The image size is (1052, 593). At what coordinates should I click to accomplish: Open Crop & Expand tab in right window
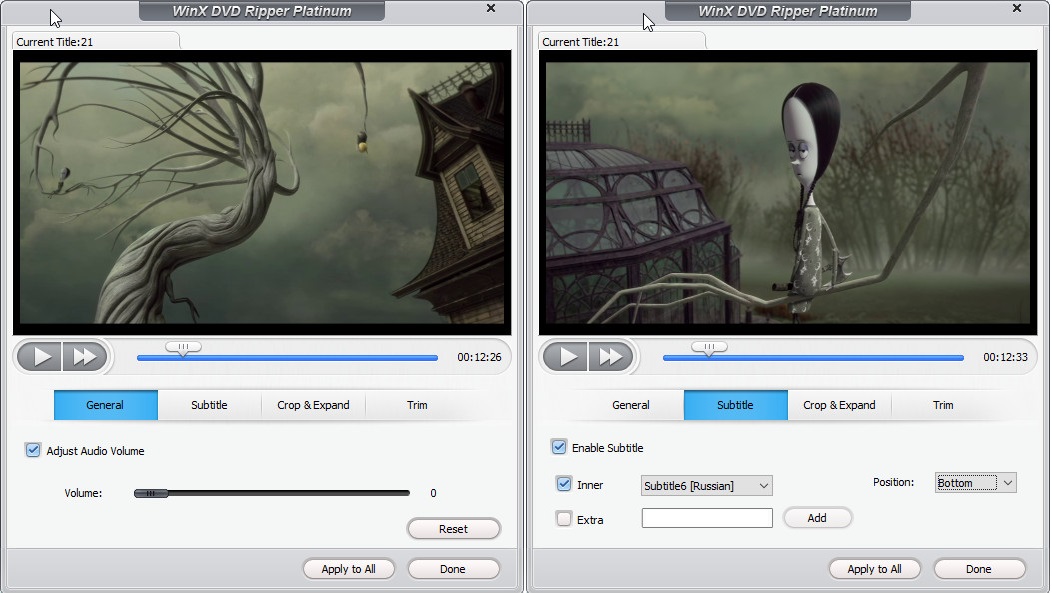839,405
